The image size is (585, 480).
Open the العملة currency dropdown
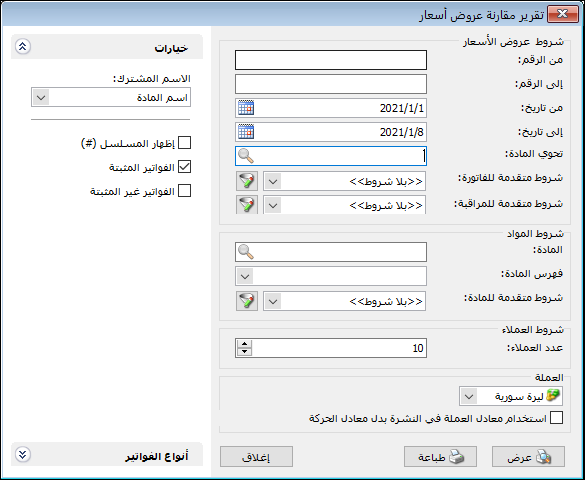pos(469,396)
